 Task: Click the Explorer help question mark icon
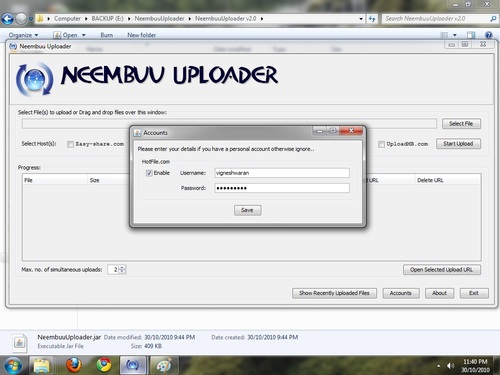(488, 35)
